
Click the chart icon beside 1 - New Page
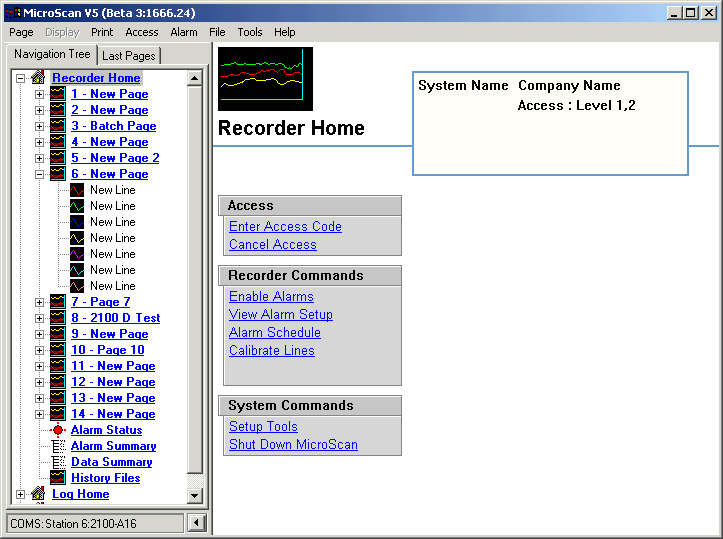coord(58,94)
